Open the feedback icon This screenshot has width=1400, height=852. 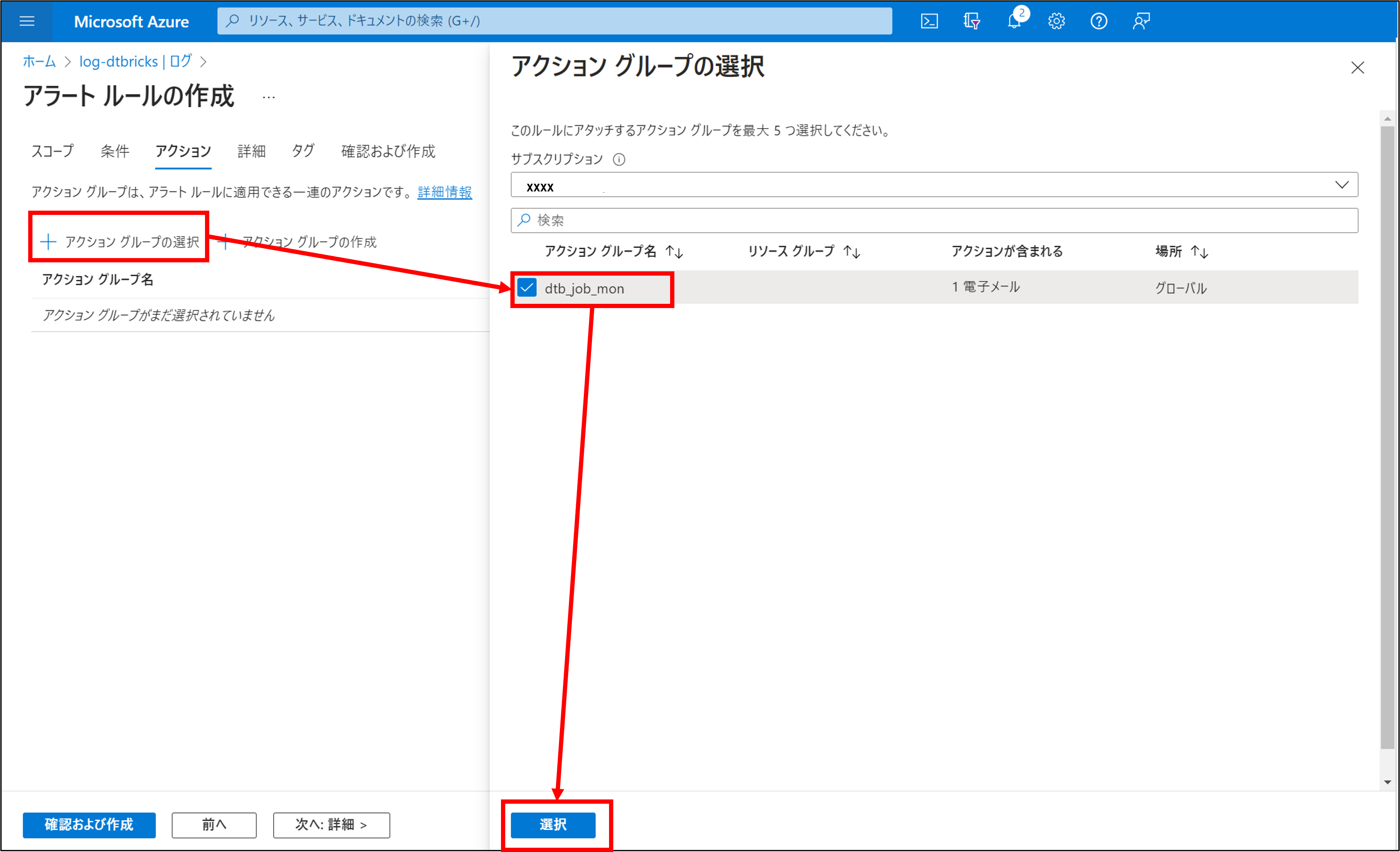click(x=1141, y=21)
